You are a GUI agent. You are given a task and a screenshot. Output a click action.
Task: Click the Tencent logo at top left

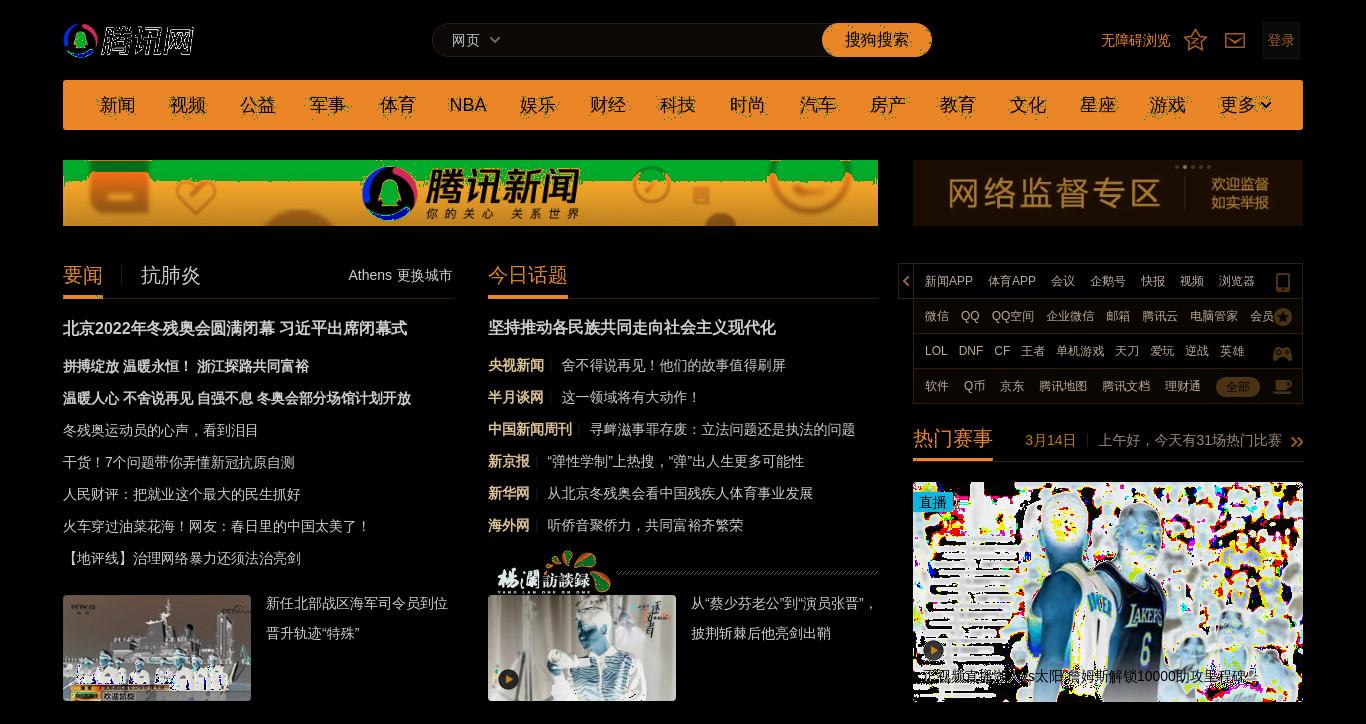pyautogui.click(x=128, y=40)
